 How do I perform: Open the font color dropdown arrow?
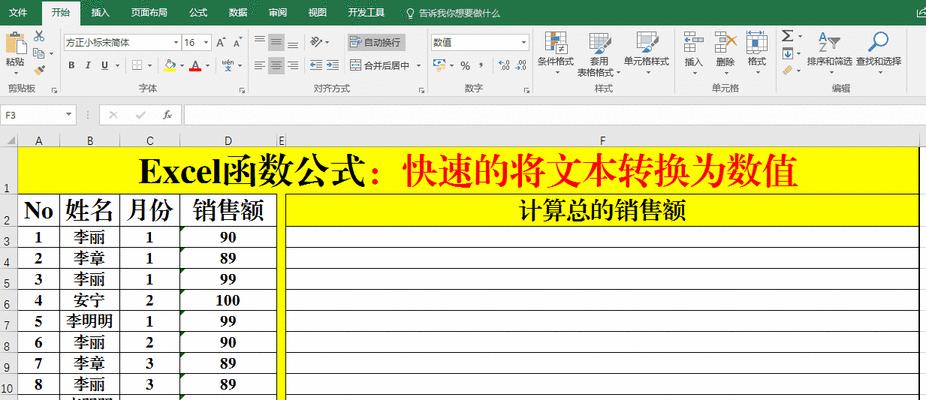tap(208, 65)
